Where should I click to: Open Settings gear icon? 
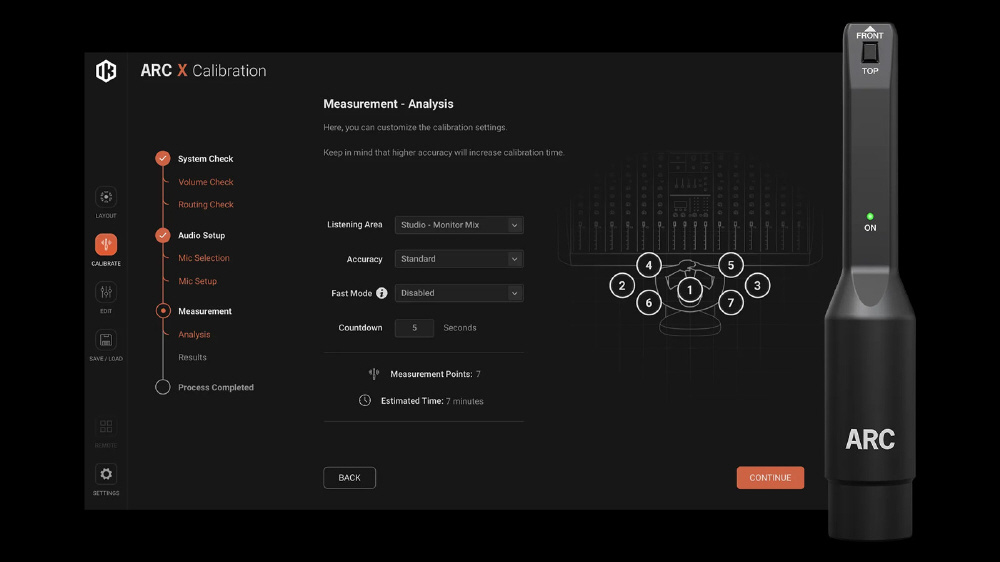(x=106, y=474)
